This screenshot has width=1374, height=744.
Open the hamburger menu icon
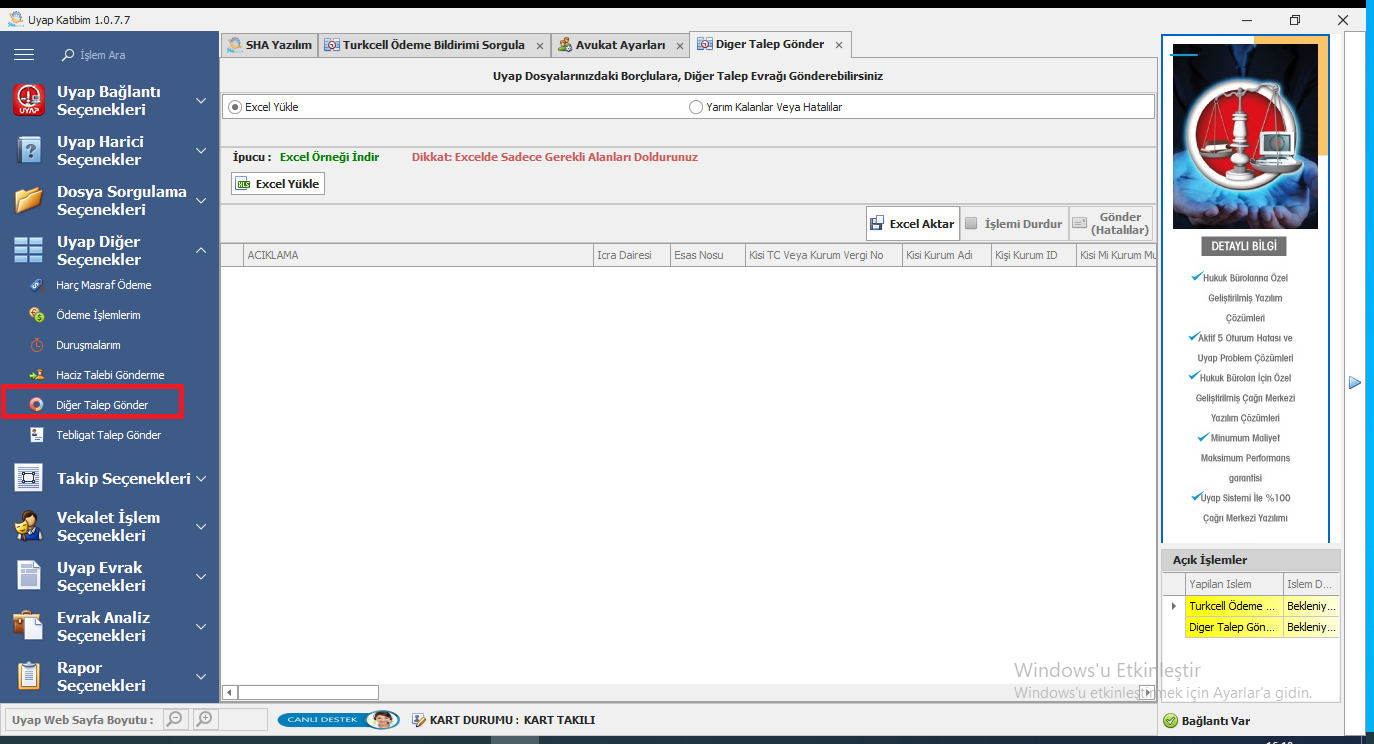coord(24,55)
